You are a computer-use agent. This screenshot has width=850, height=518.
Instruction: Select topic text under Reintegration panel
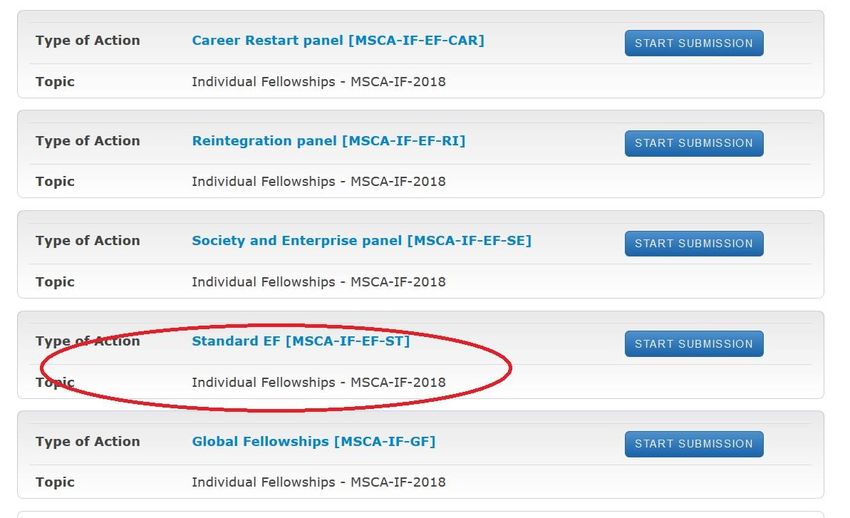coord(319,182)
